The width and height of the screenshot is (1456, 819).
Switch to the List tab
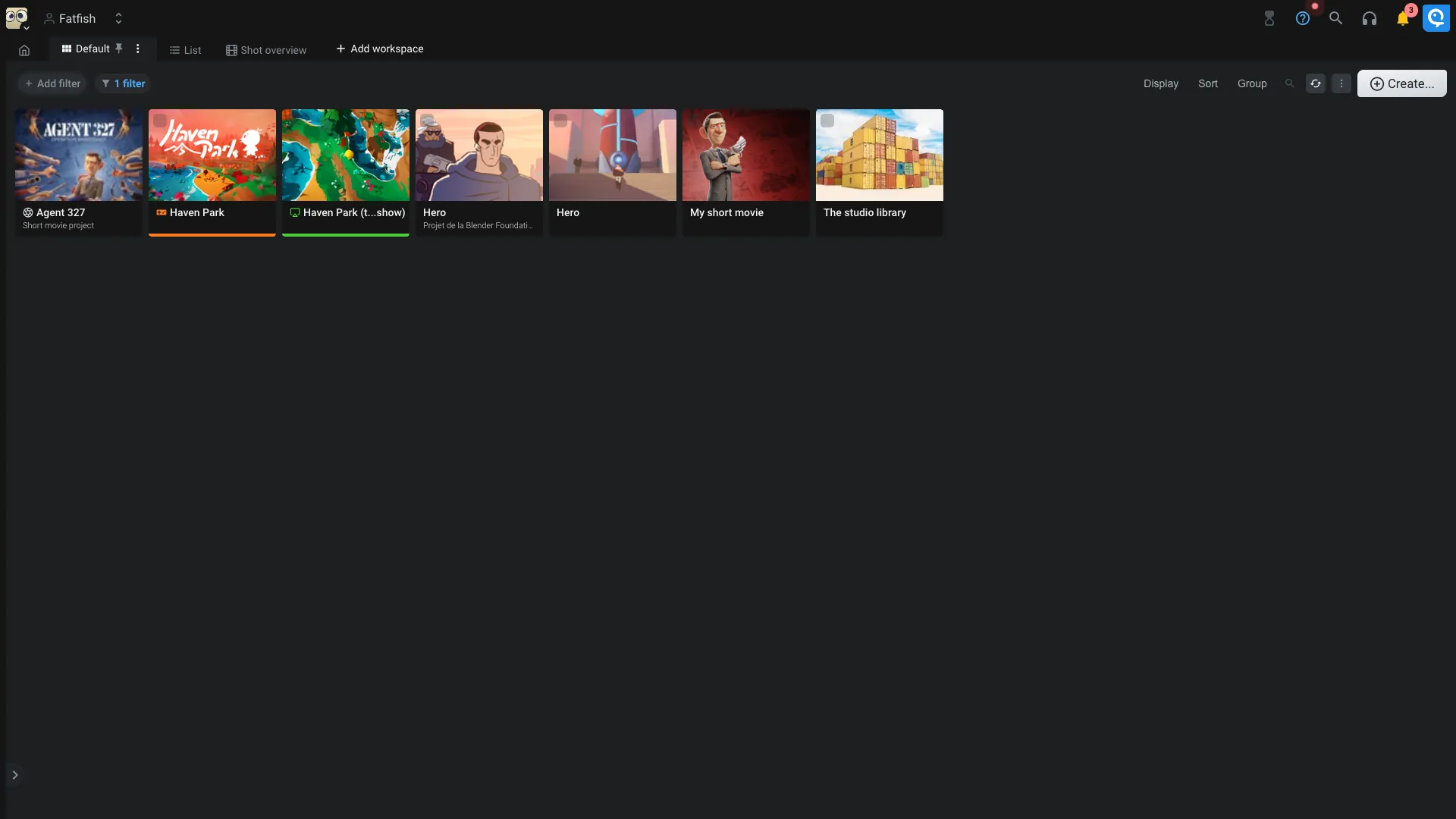(185, 50)
